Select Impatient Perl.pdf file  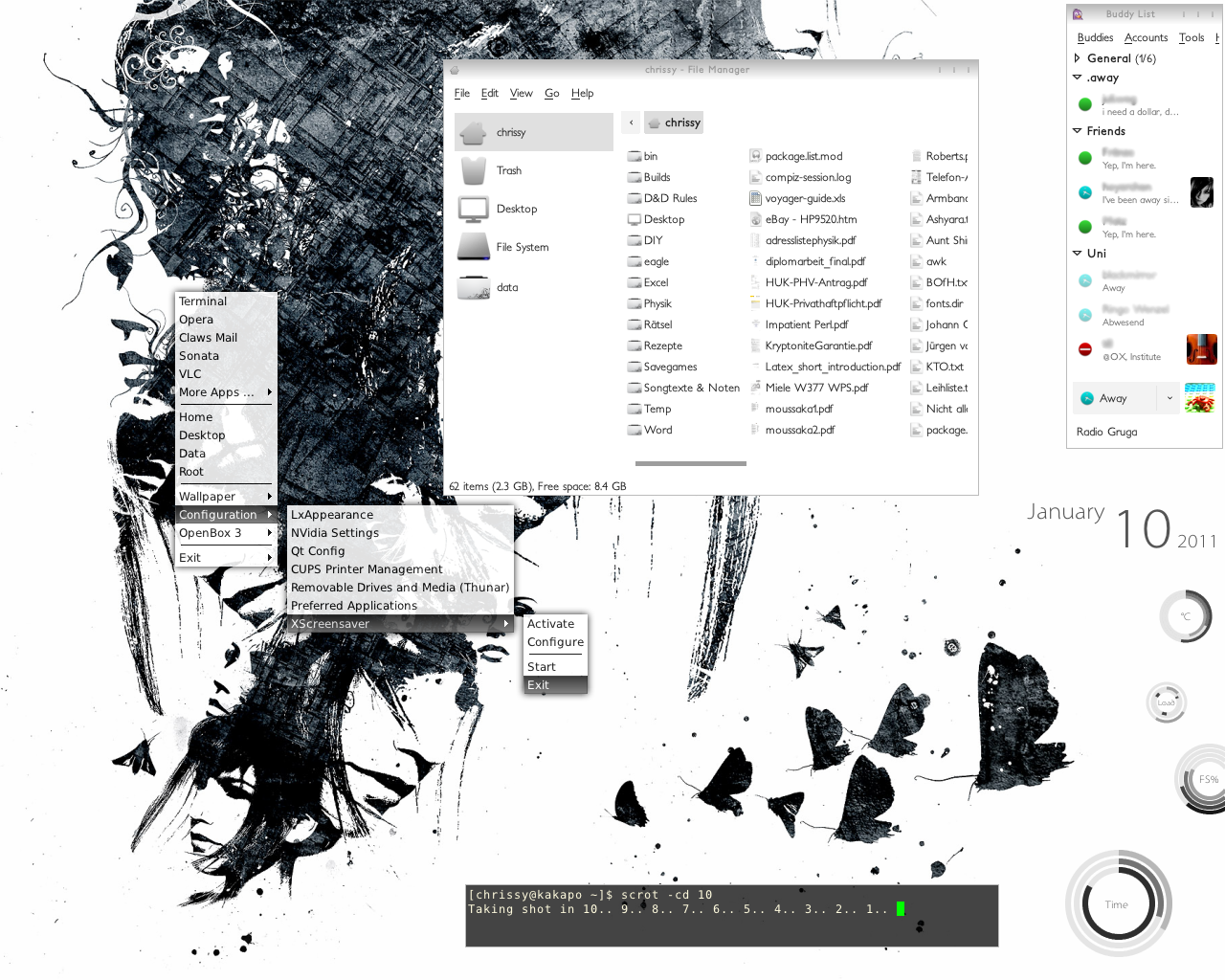point(798,324)
